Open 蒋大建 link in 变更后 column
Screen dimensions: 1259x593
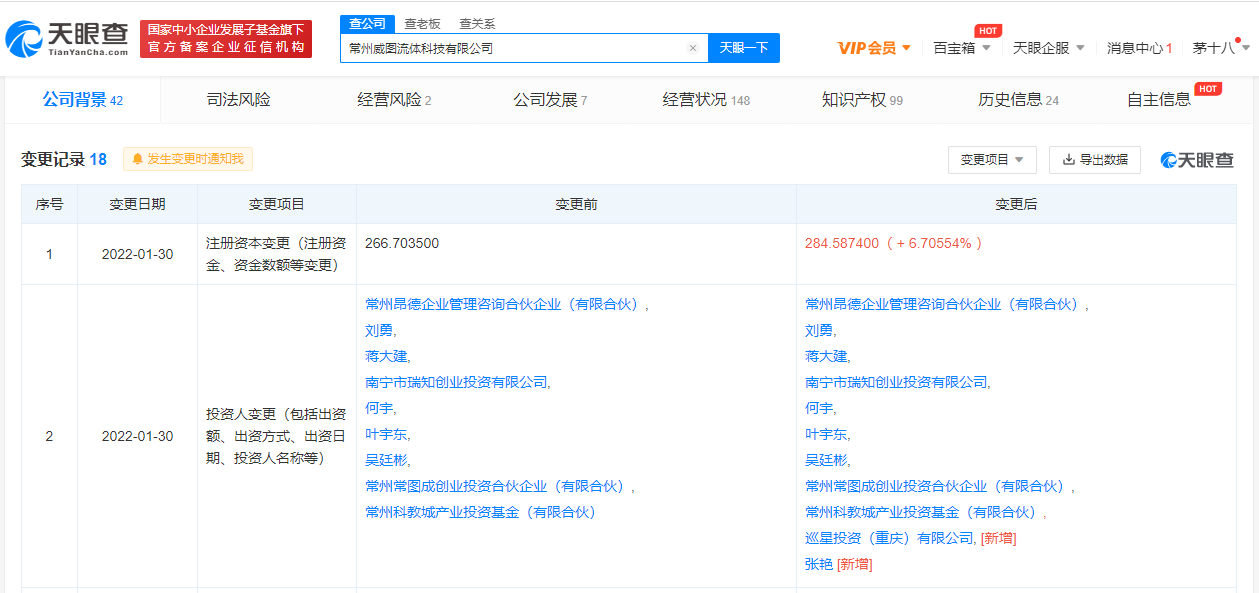tap(826, 356)
